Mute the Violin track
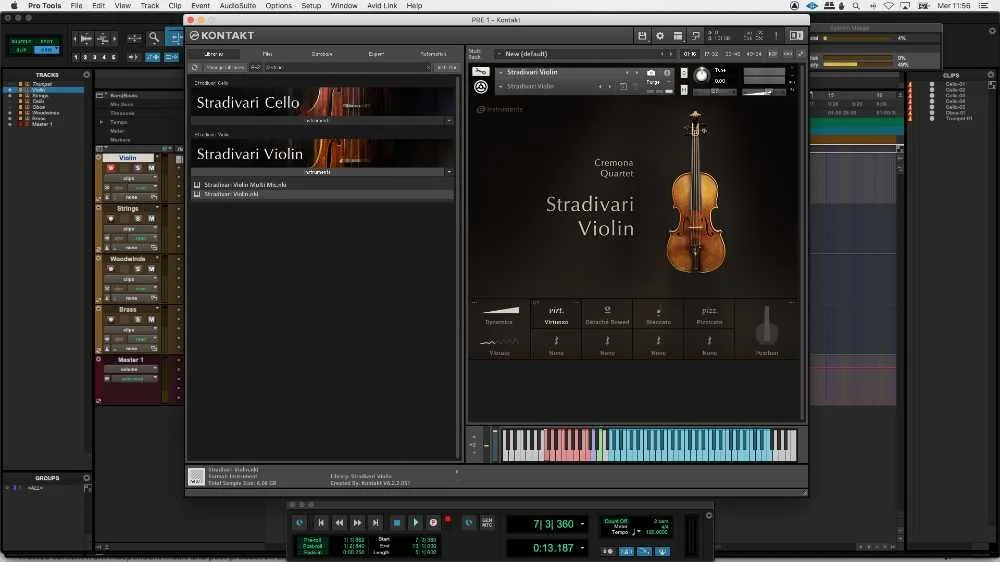1000x562 pixels. click(151, 168)
